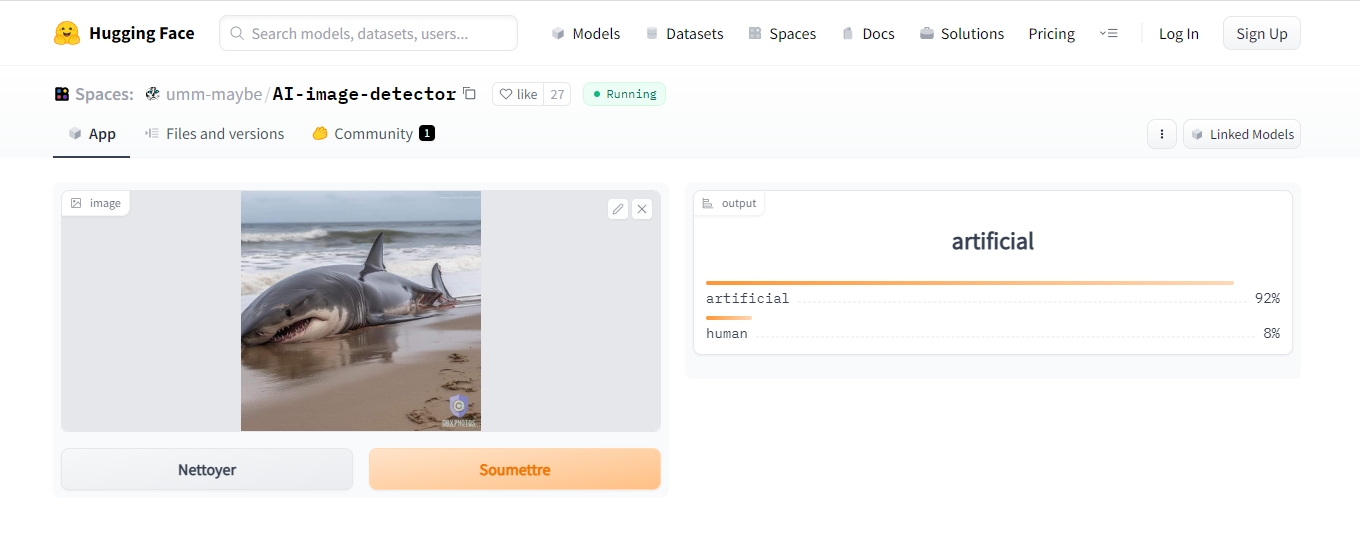Viewport: 1360px width, 558px height.
Task: Click the output label tag
Action: click(x=729, y=203)
